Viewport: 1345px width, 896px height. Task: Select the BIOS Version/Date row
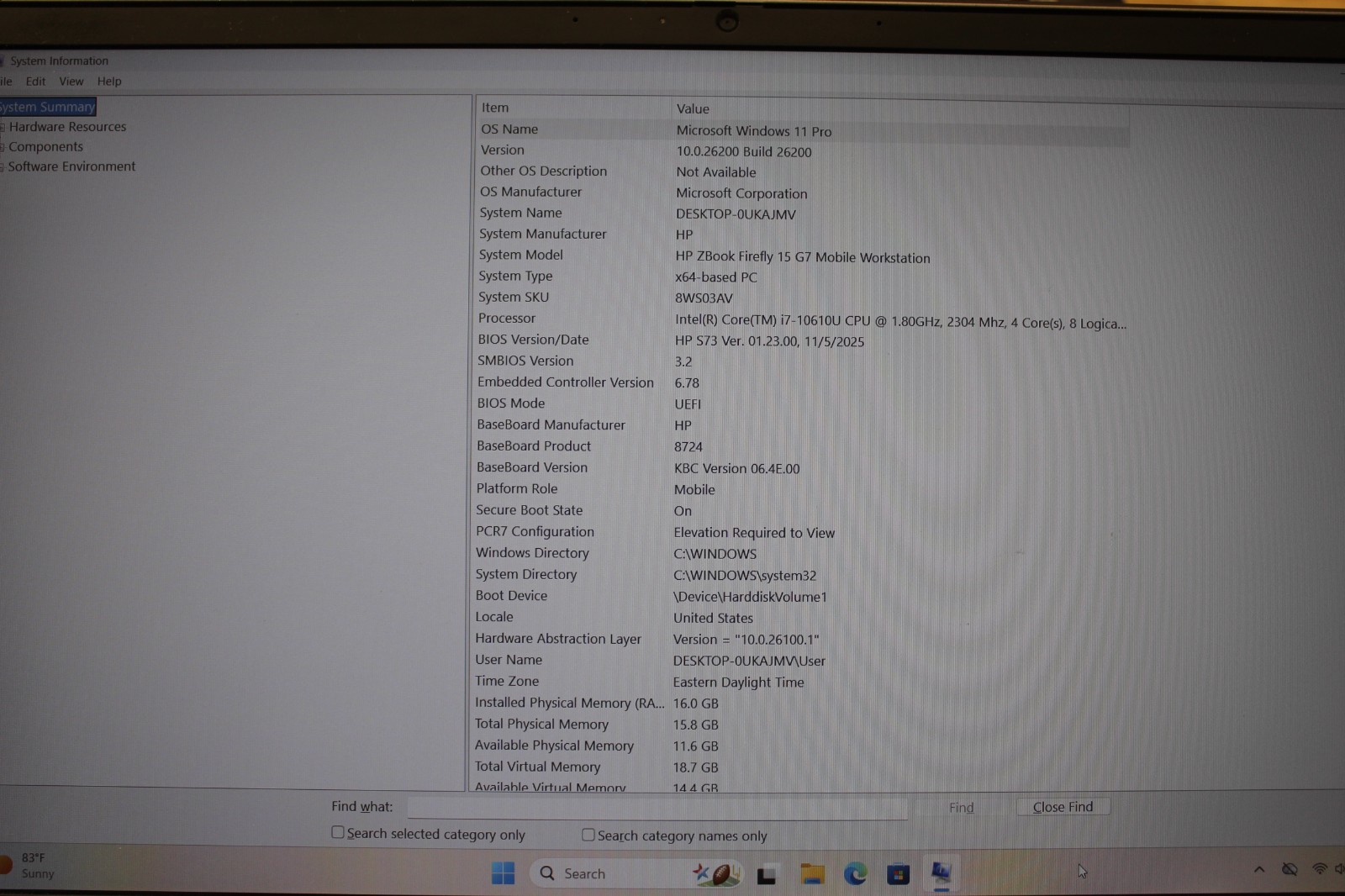pos(803,340)
